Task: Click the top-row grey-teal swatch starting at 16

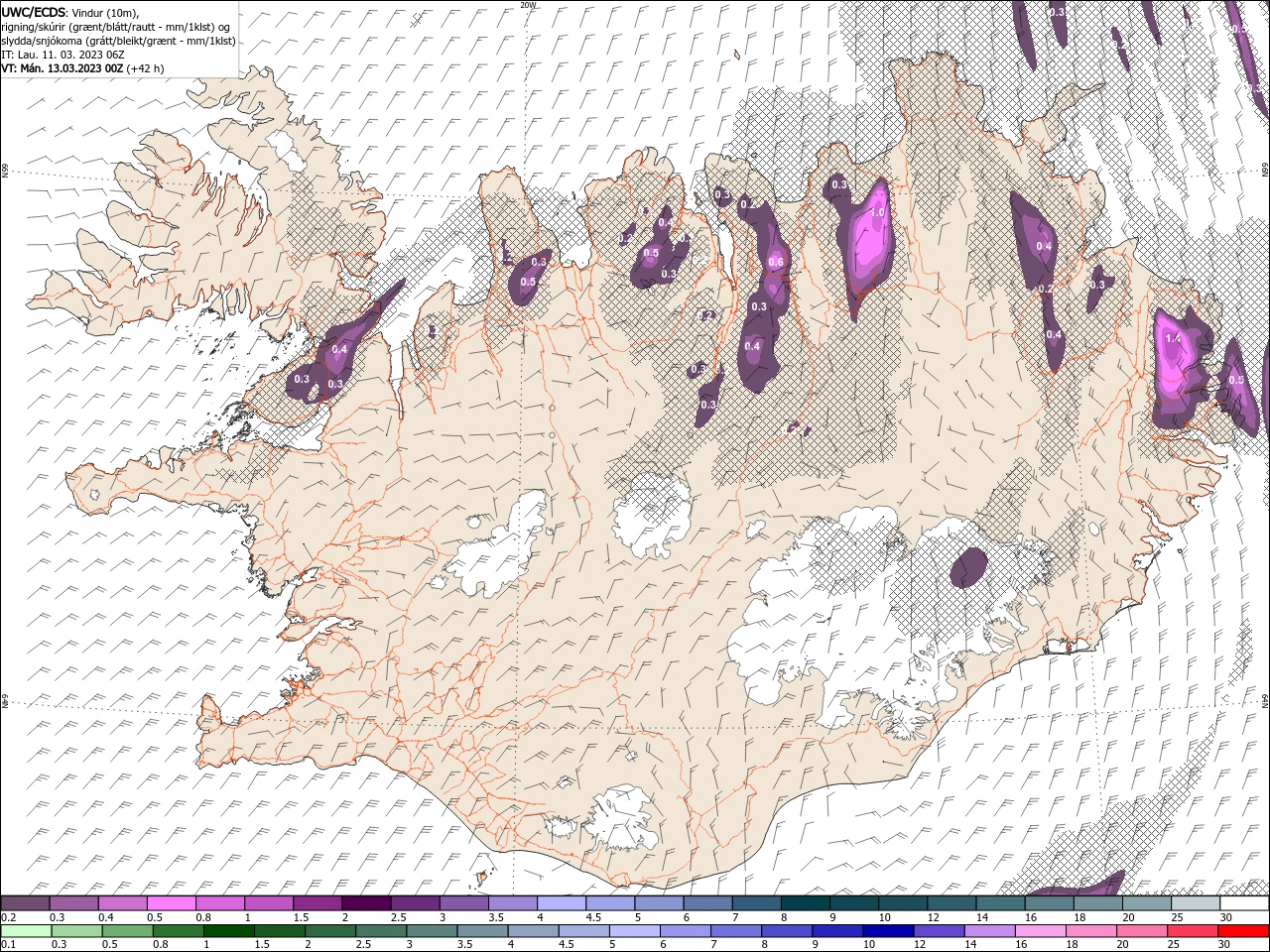Action: click(x=1049, y=903)
